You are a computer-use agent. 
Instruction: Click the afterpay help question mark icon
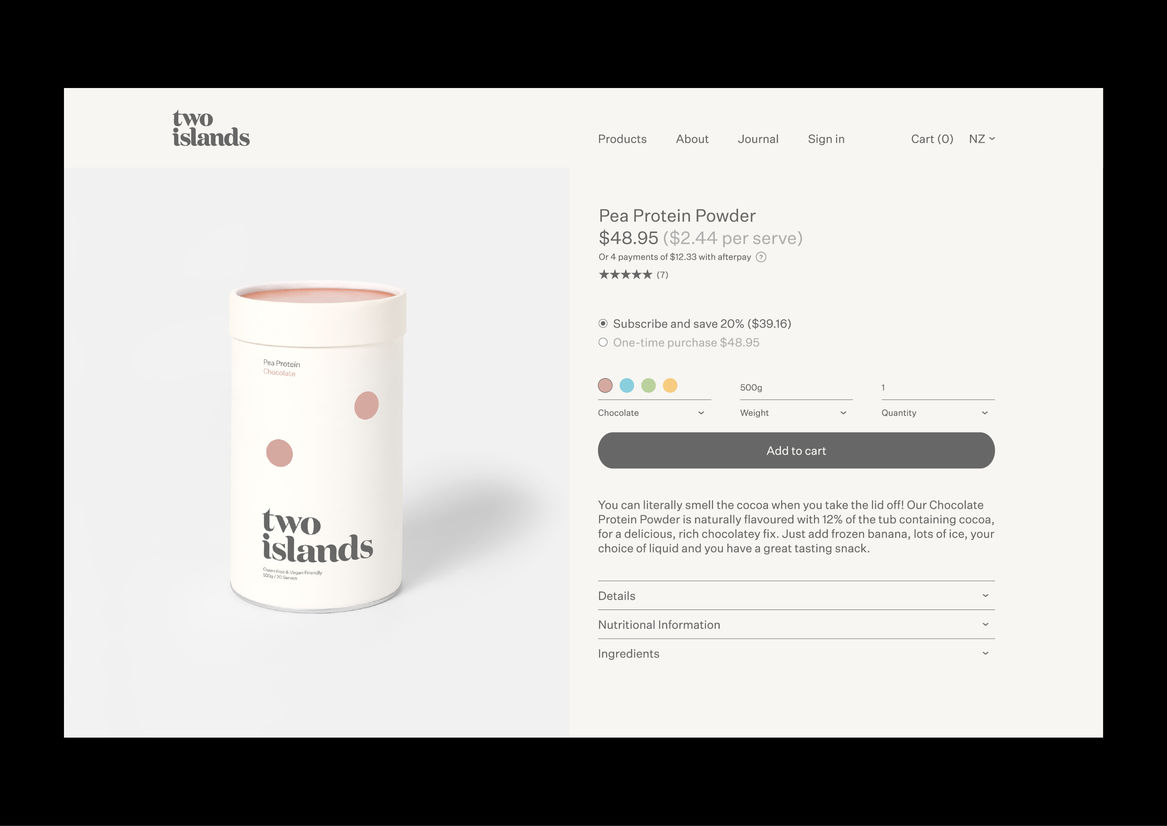click(761, 257)
